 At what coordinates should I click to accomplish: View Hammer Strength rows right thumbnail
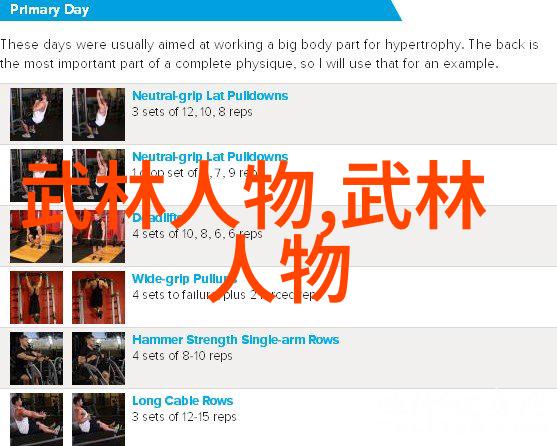98,359
